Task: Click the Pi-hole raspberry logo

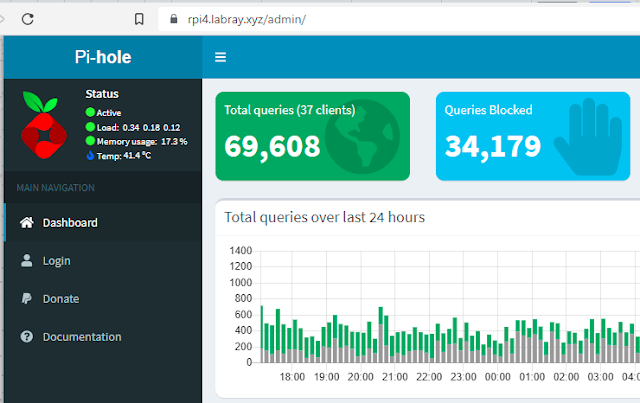Action: 44,125
